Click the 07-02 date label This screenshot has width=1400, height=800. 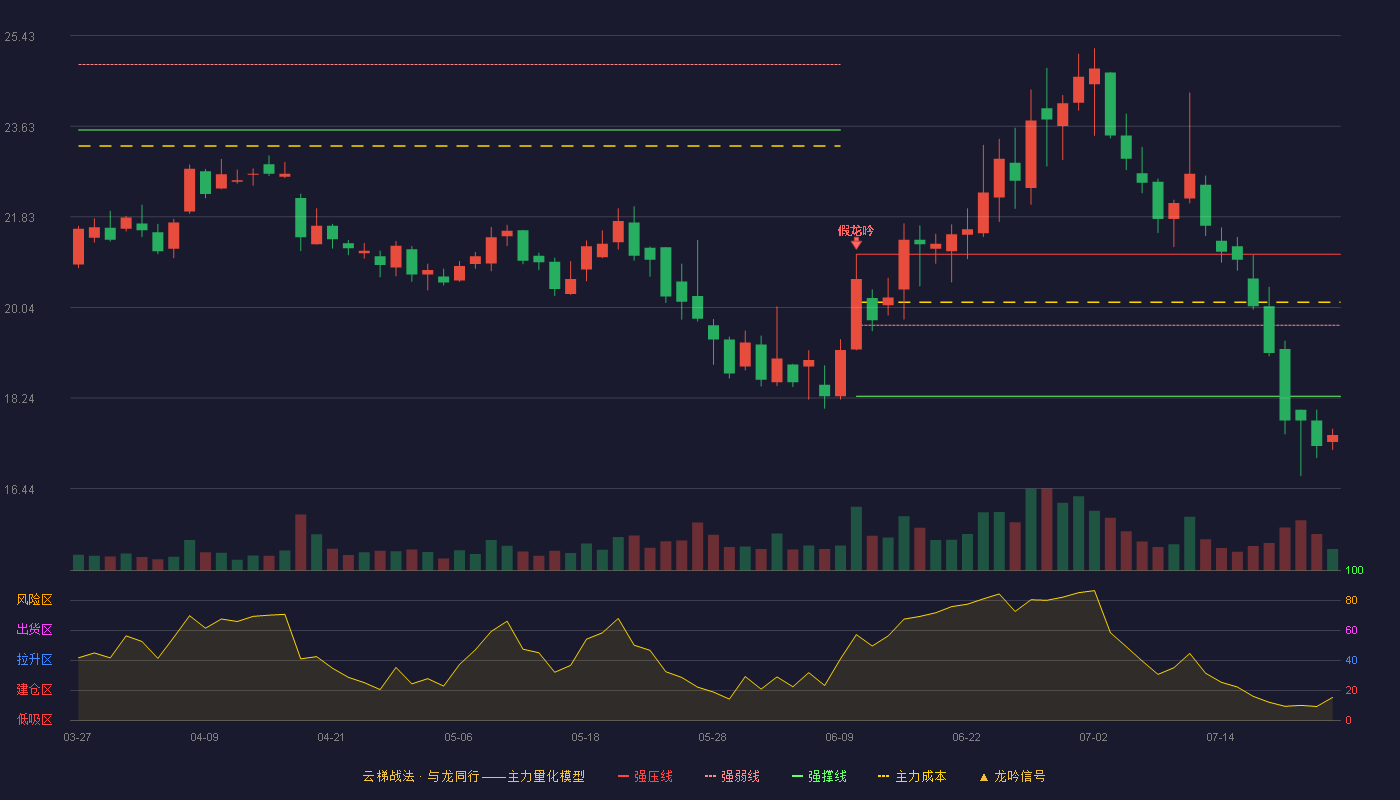1093,737
